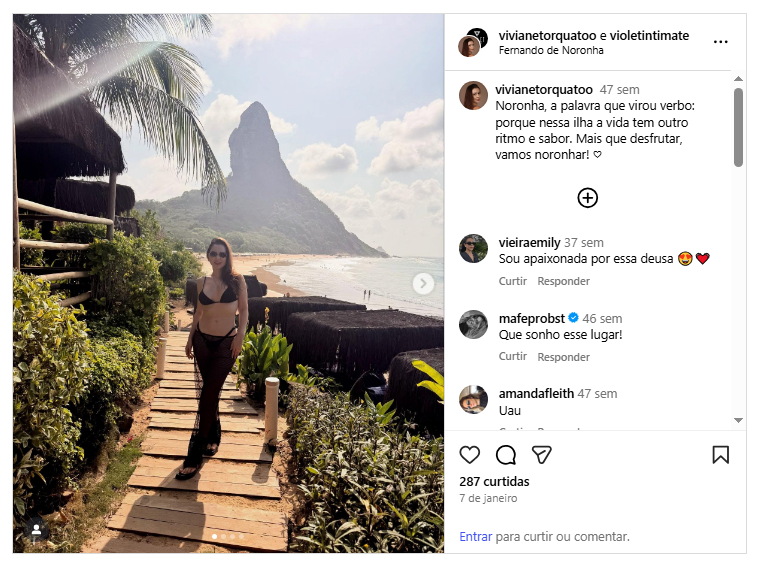Open vieiraemily's profile avatar

(473, 248)
